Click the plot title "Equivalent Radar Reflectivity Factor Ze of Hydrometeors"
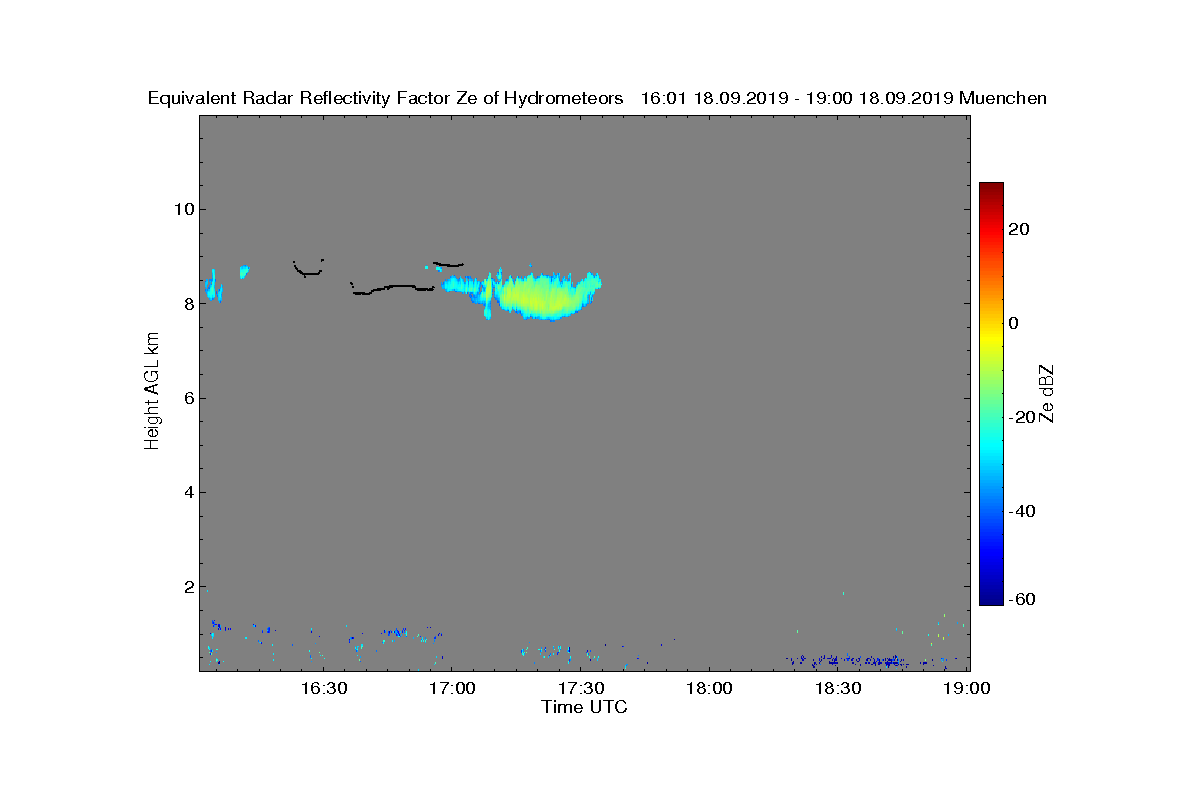Screen dimensions: 1200x800 point(386,98)
